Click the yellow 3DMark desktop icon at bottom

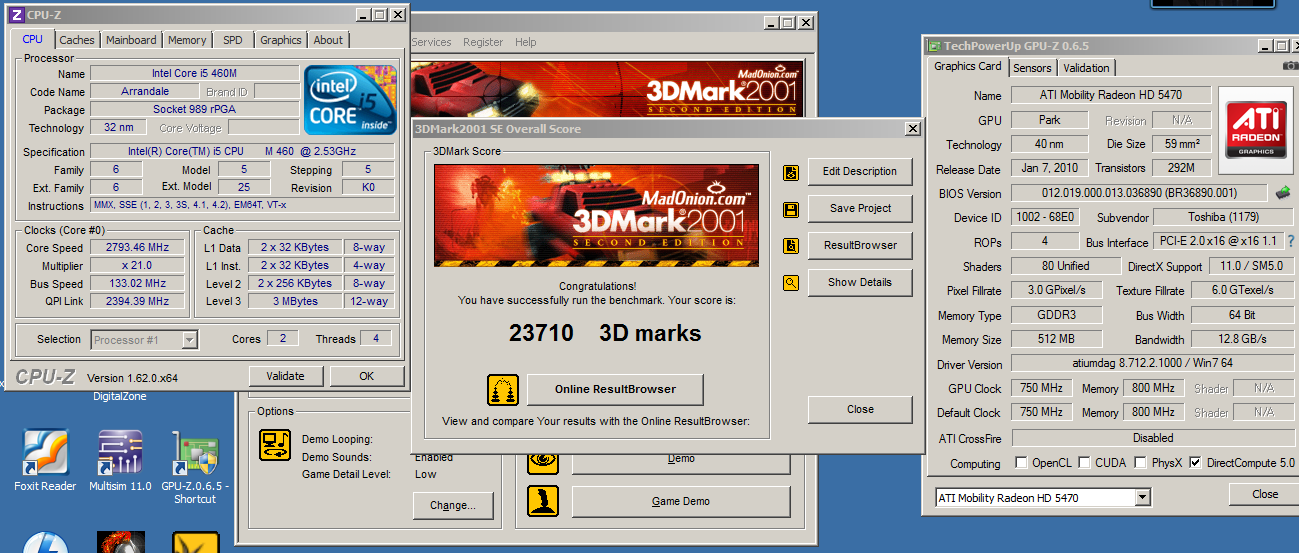195,541
